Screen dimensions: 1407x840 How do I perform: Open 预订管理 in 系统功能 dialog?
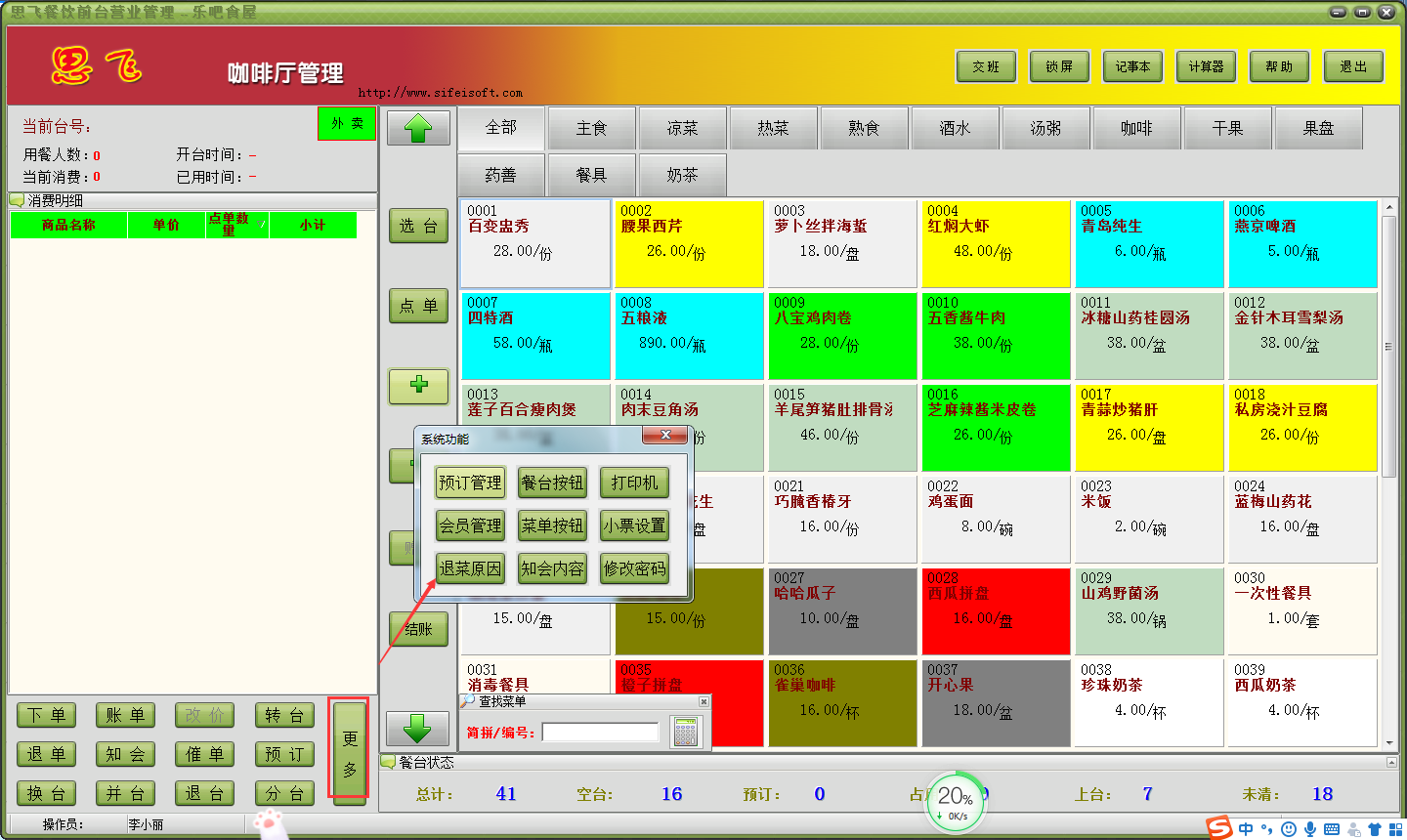click(x=470, y=483)
